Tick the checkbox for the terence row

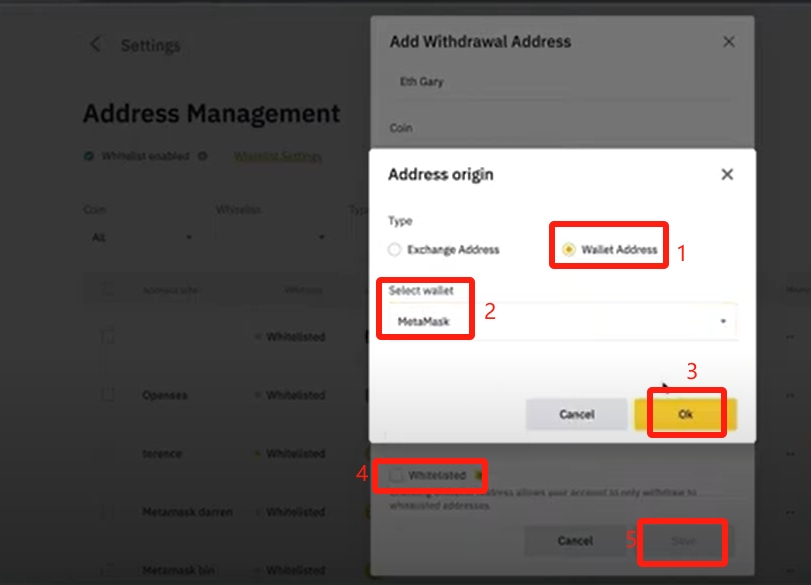tap(108, 453)
